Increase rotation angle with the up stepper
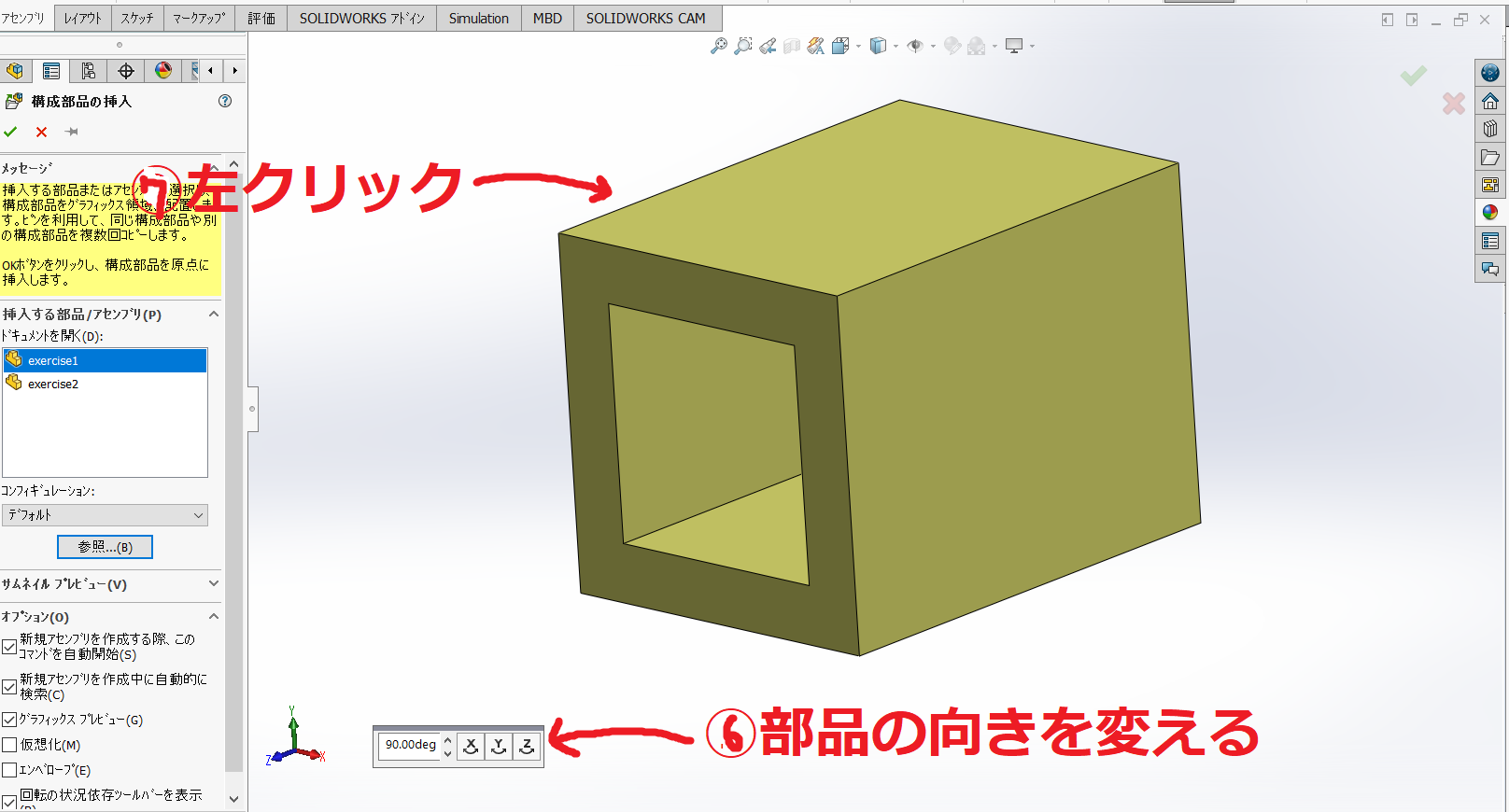Screen dimensions: 1509x812 [x=448, y=739]
